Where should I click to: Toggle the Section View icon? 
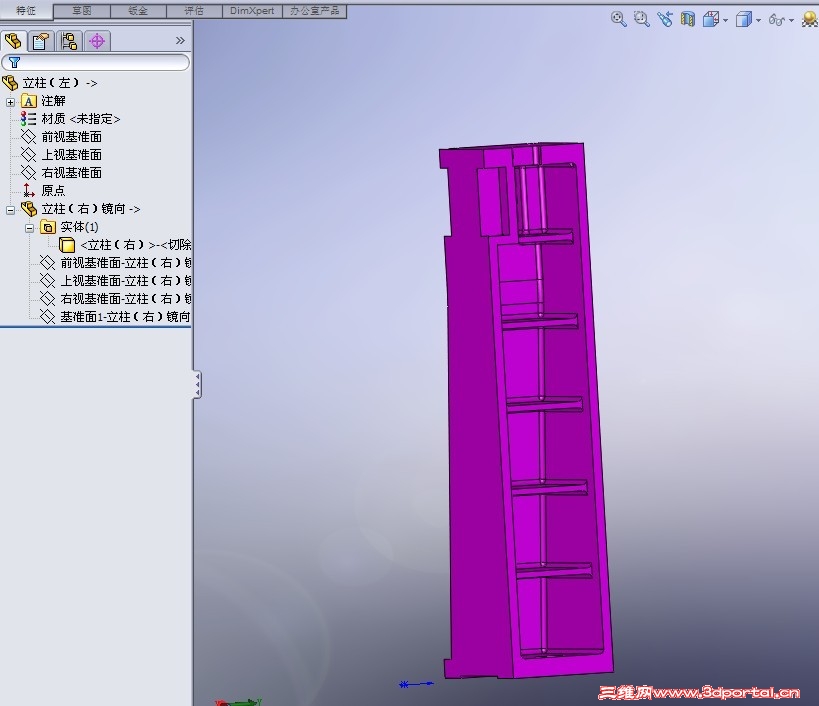tap(688, 19)
